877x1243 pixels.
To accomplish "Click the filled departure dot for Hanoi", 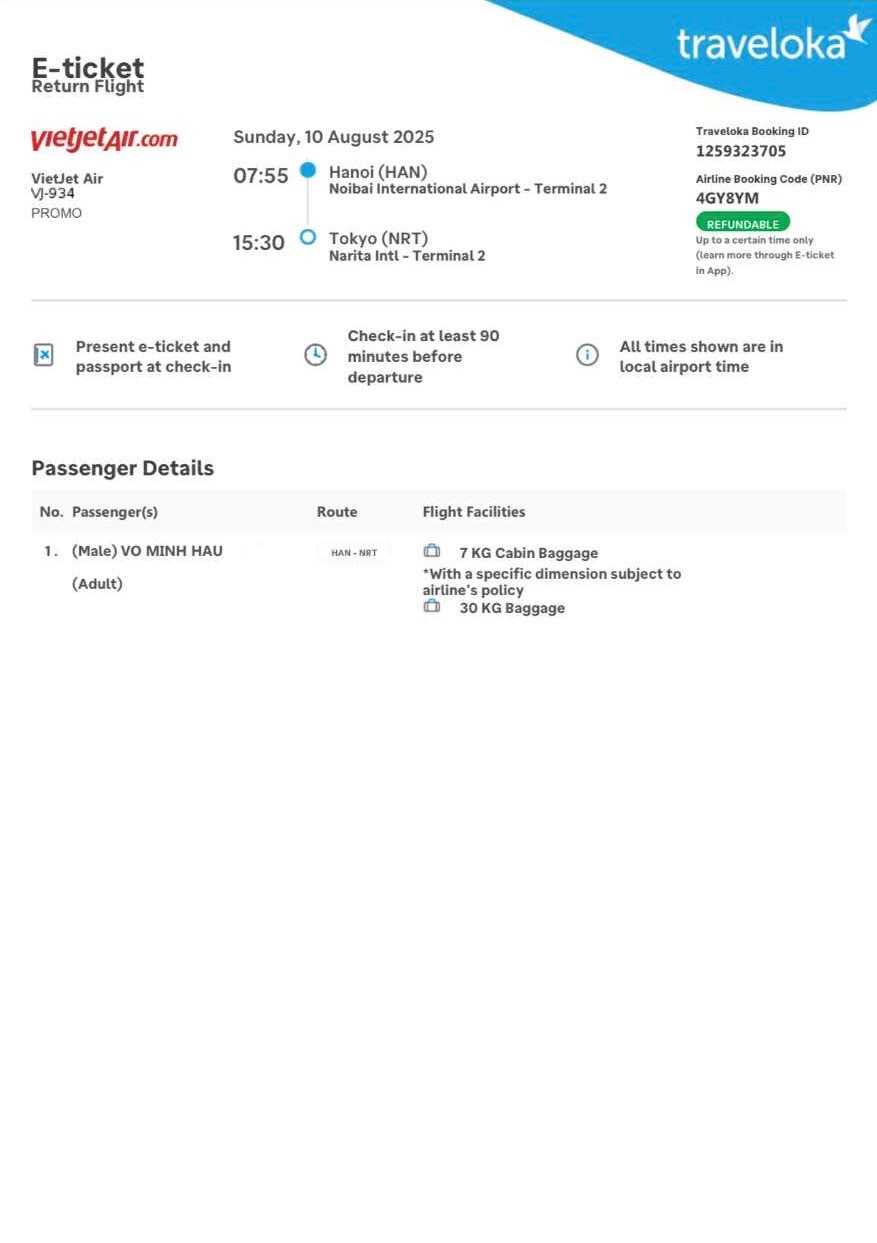I will pyautogui.click(x=308, y=170).
